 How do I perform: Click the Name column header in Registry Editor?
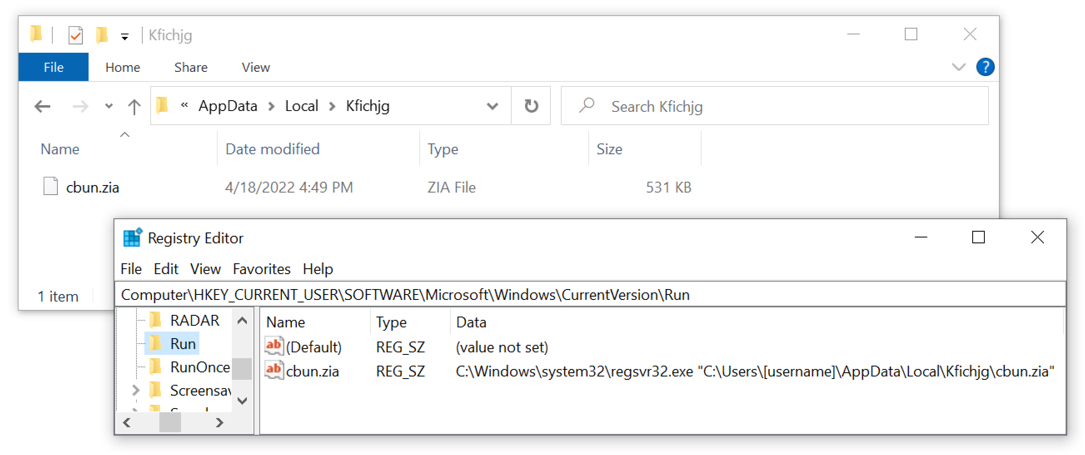(x=285, y=322)
